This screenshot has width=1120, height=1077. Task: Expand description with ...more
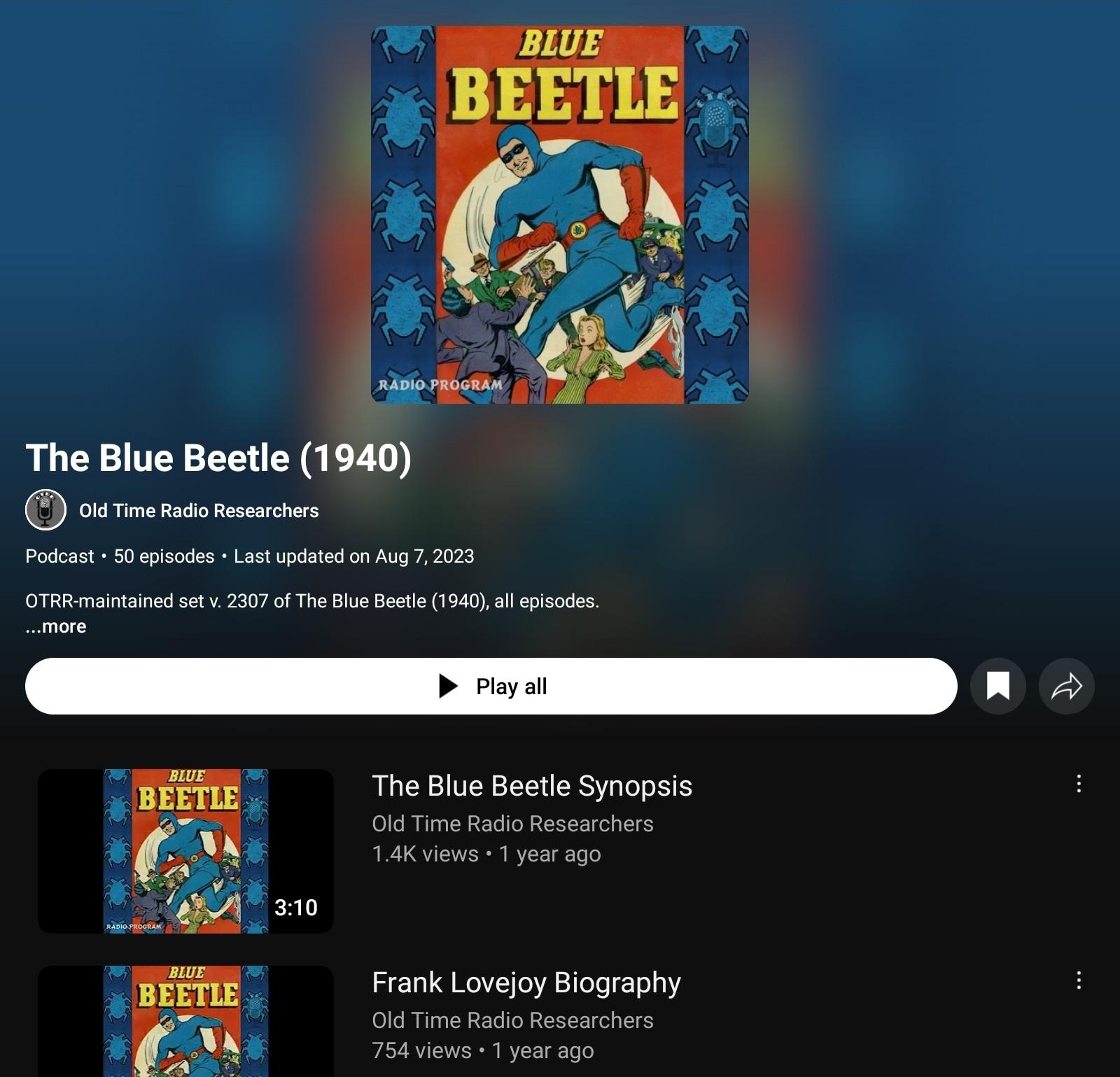56,626
